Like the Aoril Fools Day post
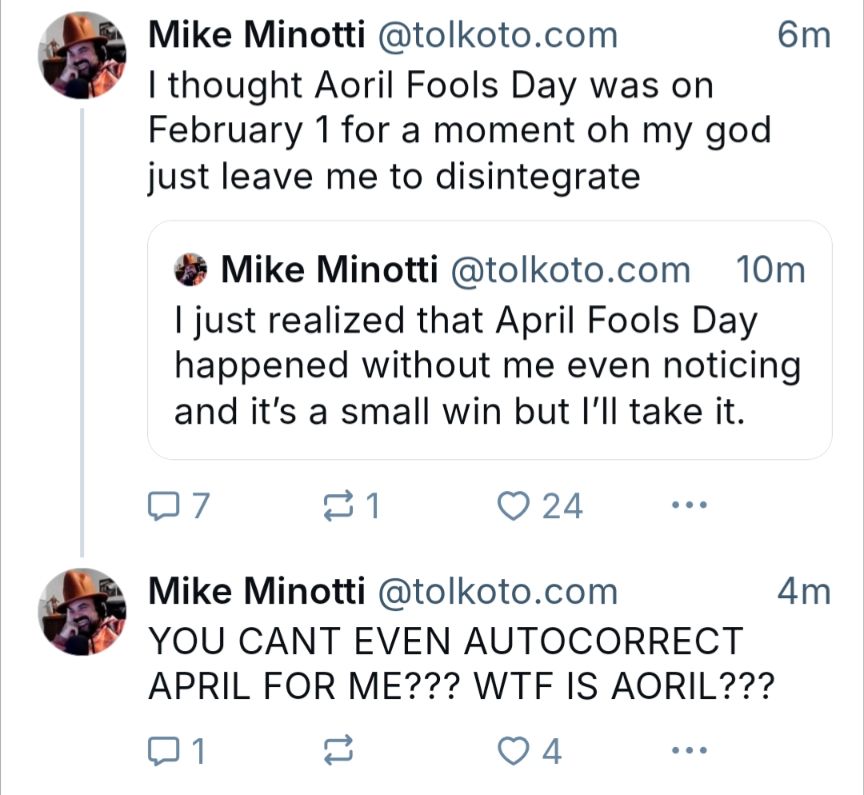The height and width of the screenshot is (795, 864). (x=515, y=506)
